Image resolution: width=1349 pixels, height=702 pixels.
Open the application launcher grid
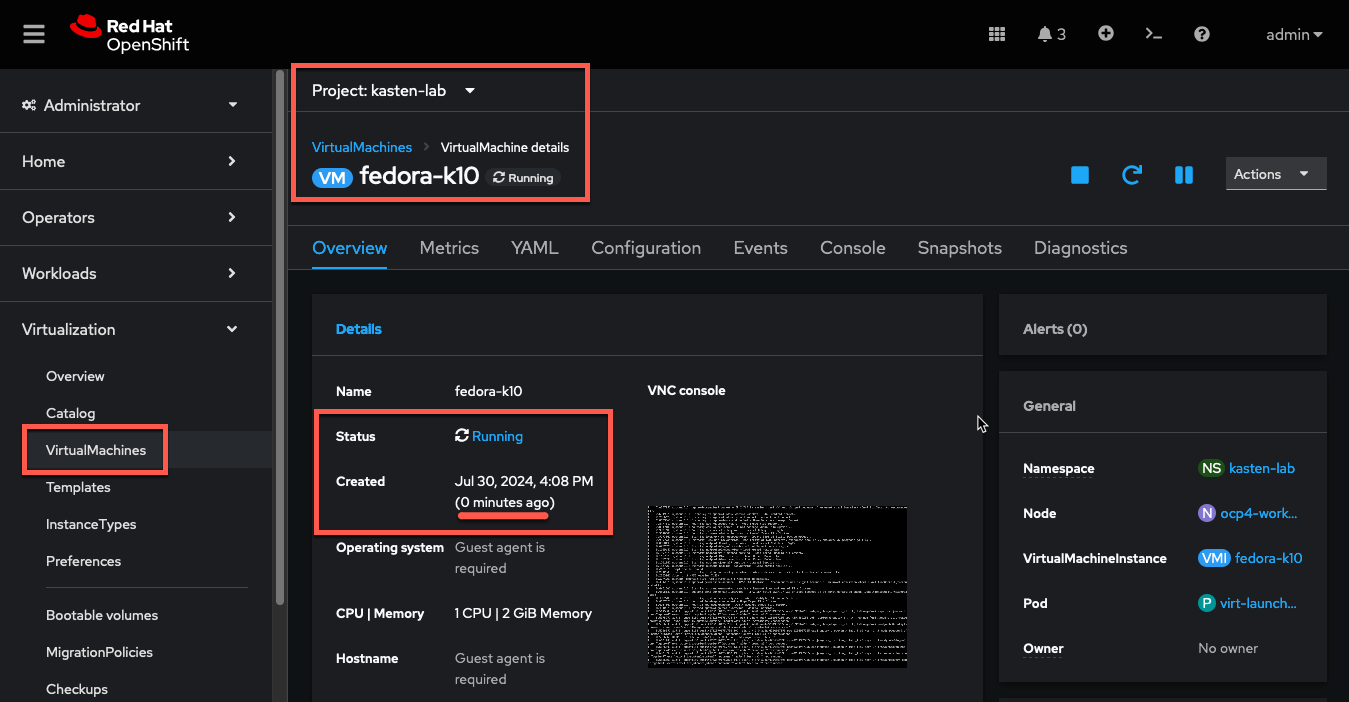[x=997, y=34]
